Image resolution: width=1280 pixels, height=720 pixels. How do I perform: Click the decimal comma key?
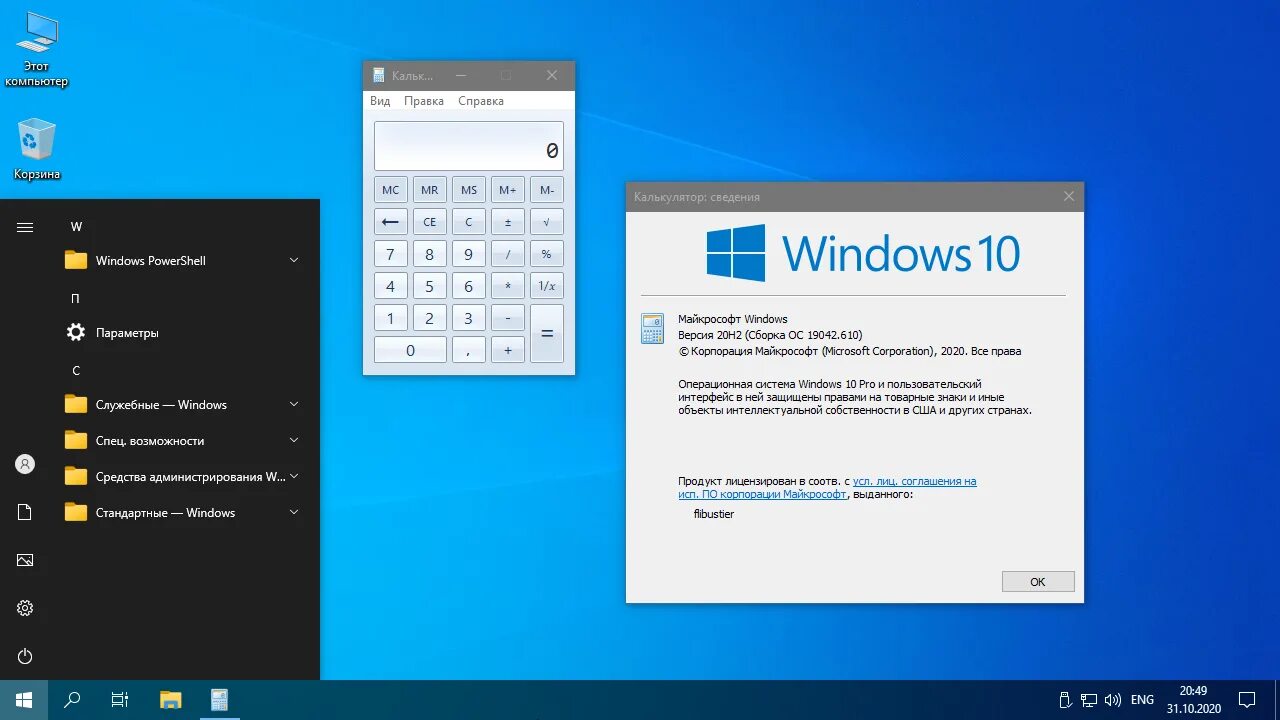click(468, 350)
